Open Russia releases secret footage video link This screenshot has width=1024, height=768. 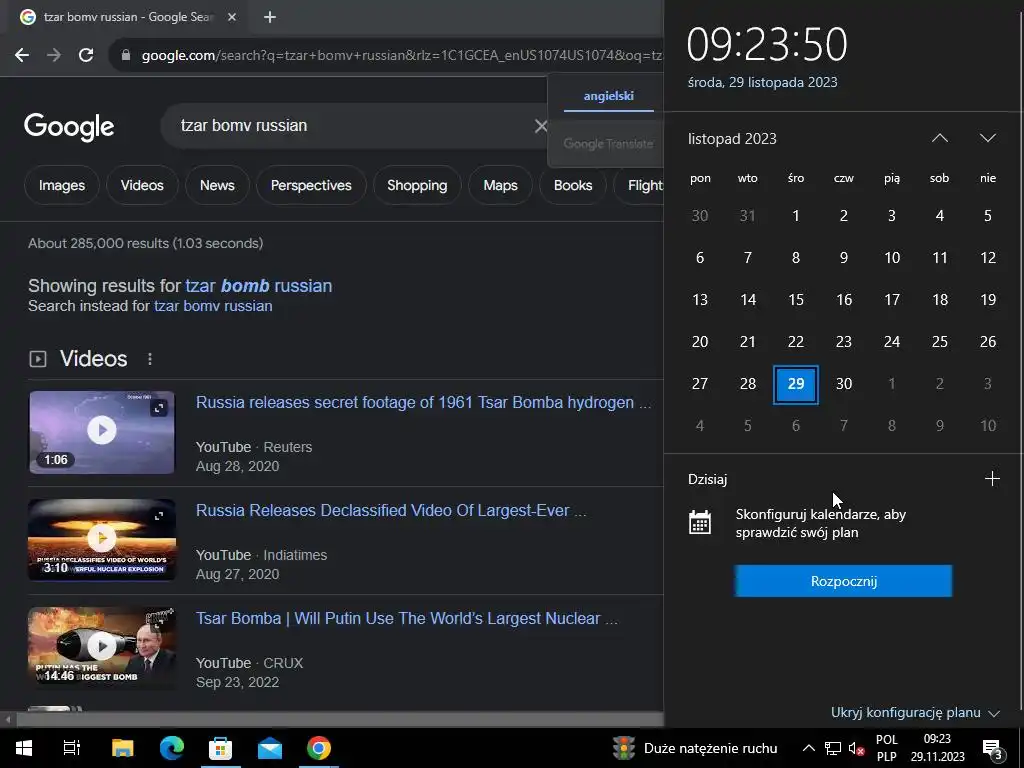(x=423, y=402)
